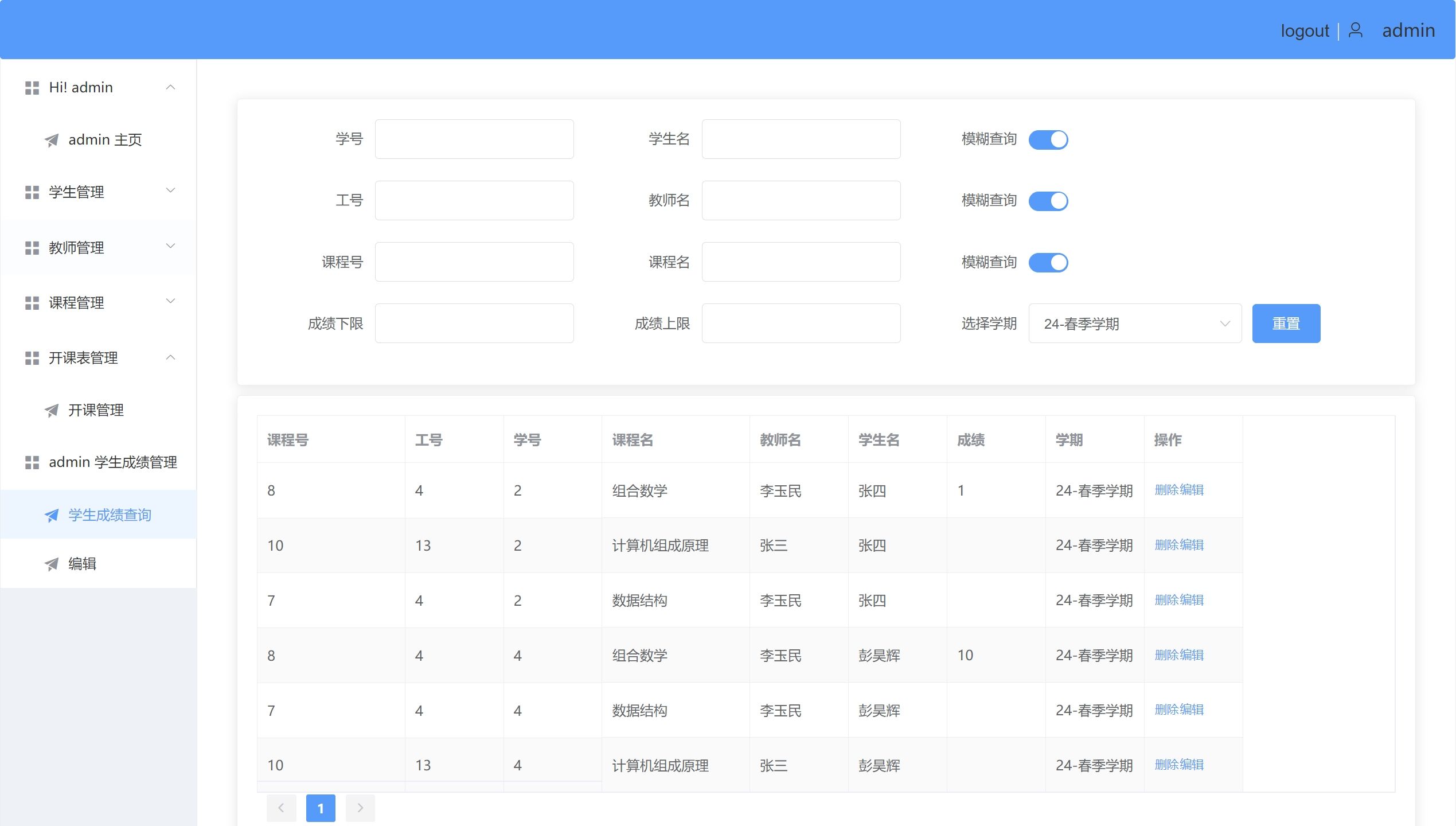Select the 学生成绩查询 menu item
The width and height of the screenshot is (1456, 826).
tap(99, 515)
